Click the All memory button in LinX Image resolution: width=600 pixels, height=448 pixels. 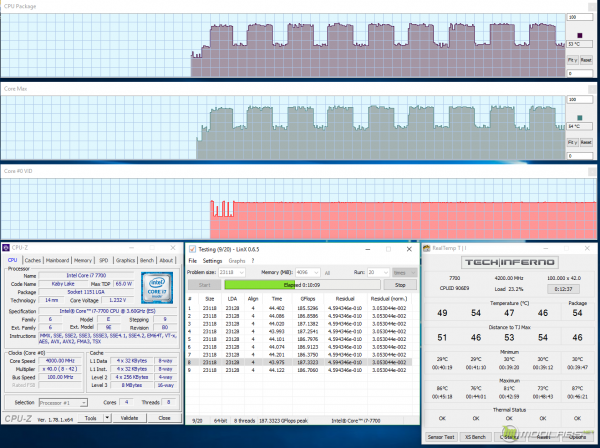click(327, 272)
